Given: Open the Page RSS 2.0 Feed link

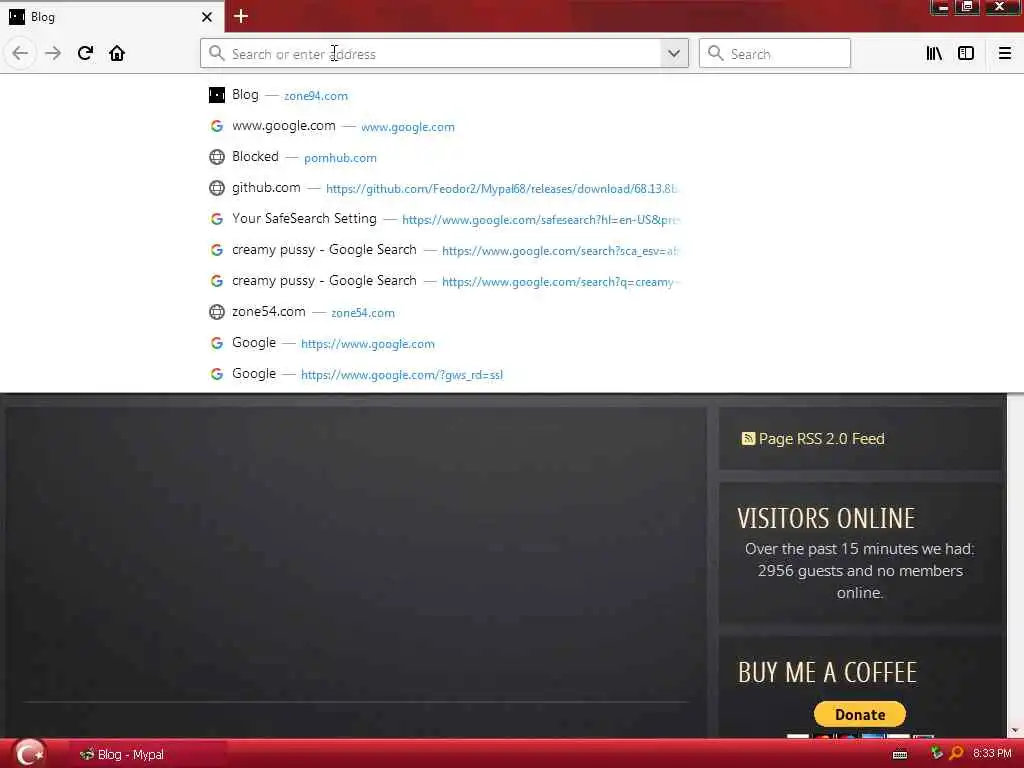Looking at the screenshot, I should click(x=822, y=439).
